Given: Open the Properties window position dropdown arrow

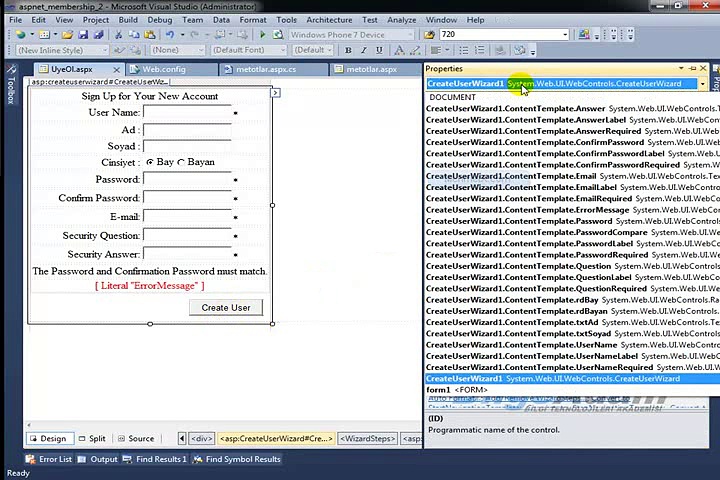Looking at the screenshot, I should (x=681, y=68).
